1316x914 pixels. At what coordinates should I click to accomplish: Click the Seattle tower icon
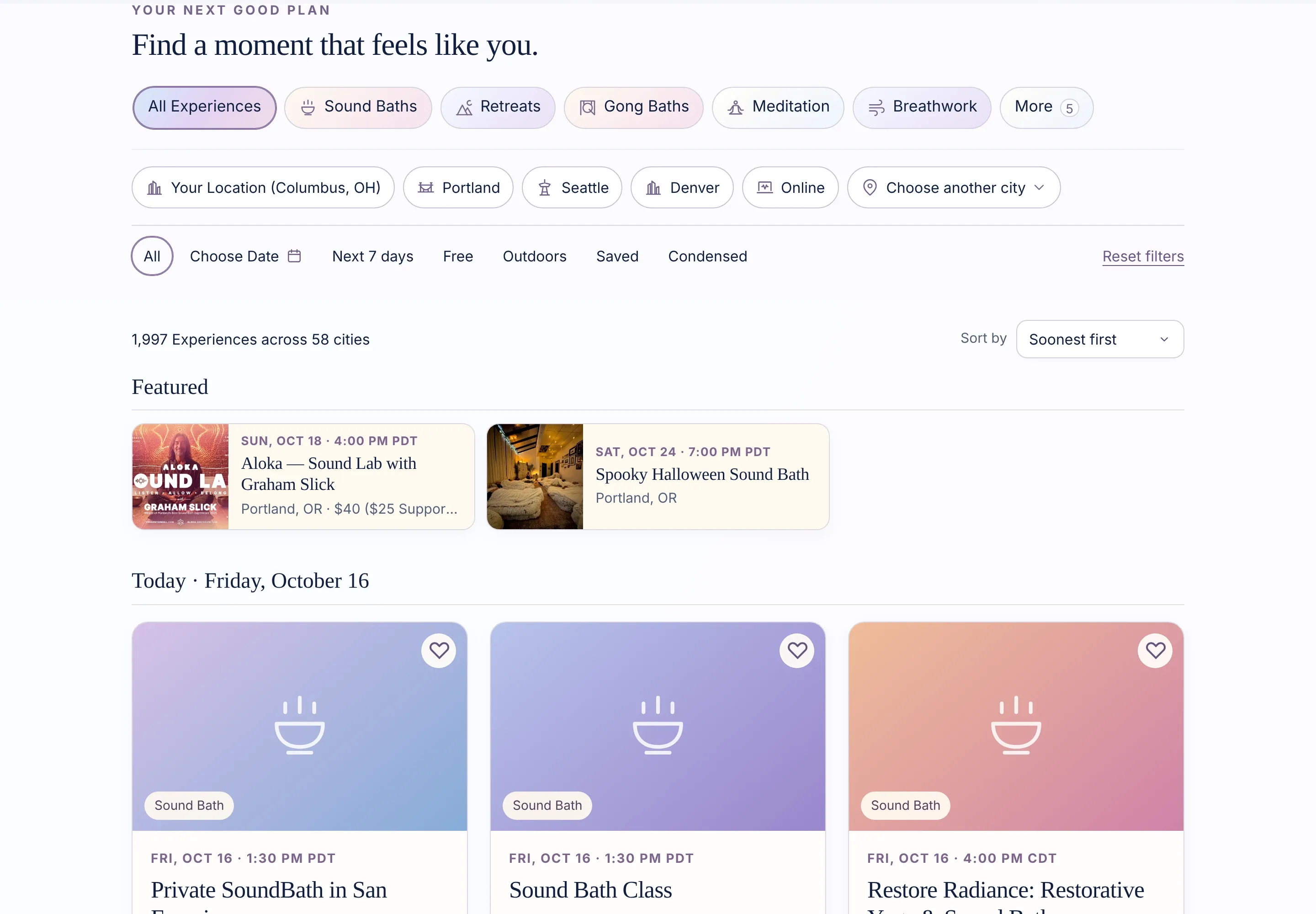click(x=545, y=188)
